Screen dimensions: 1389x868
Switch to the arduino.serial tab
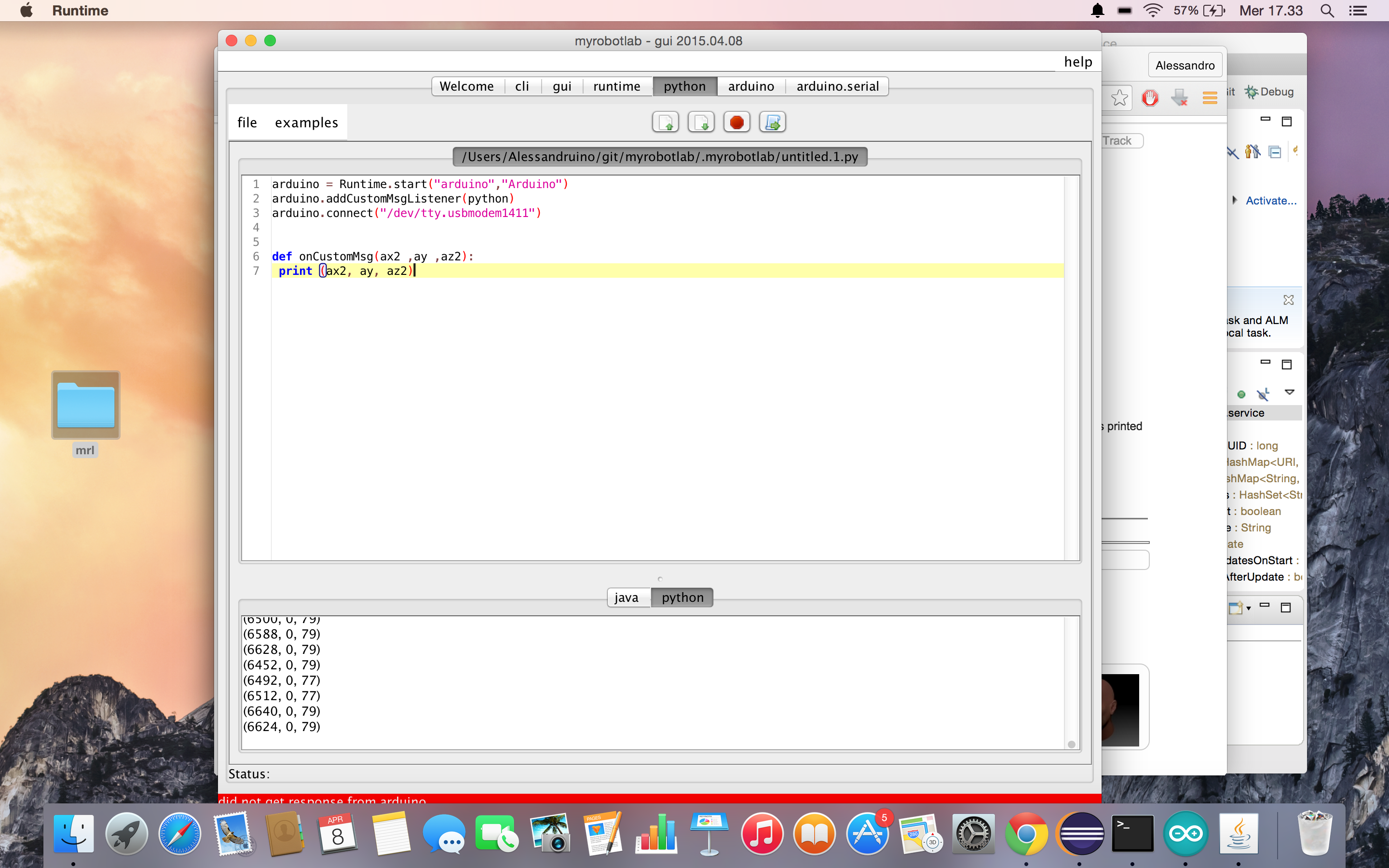click(x=837, y=86)
